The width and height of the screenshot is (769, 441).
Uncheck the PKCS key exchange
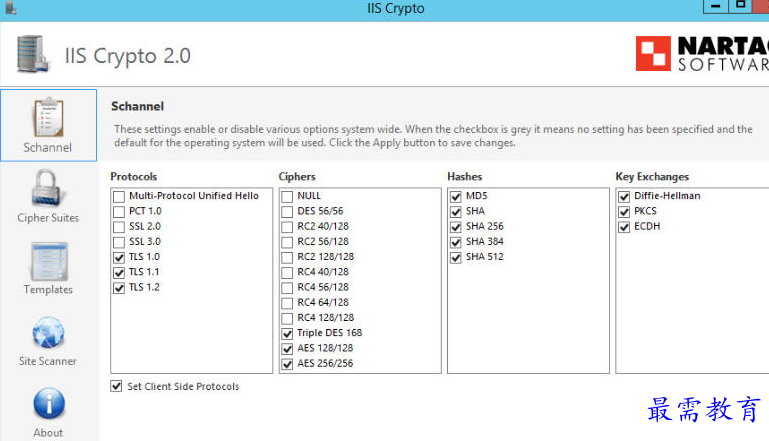[624, 212]
